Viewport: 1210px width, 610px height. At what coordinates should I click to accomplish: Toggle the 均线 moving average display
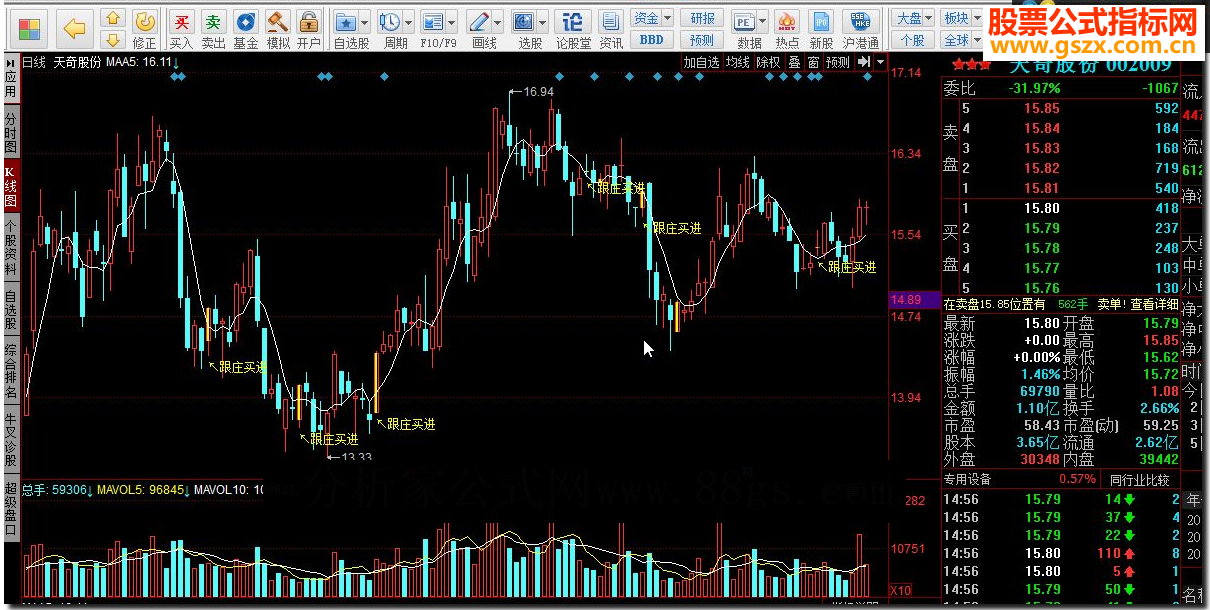(738, 62)
